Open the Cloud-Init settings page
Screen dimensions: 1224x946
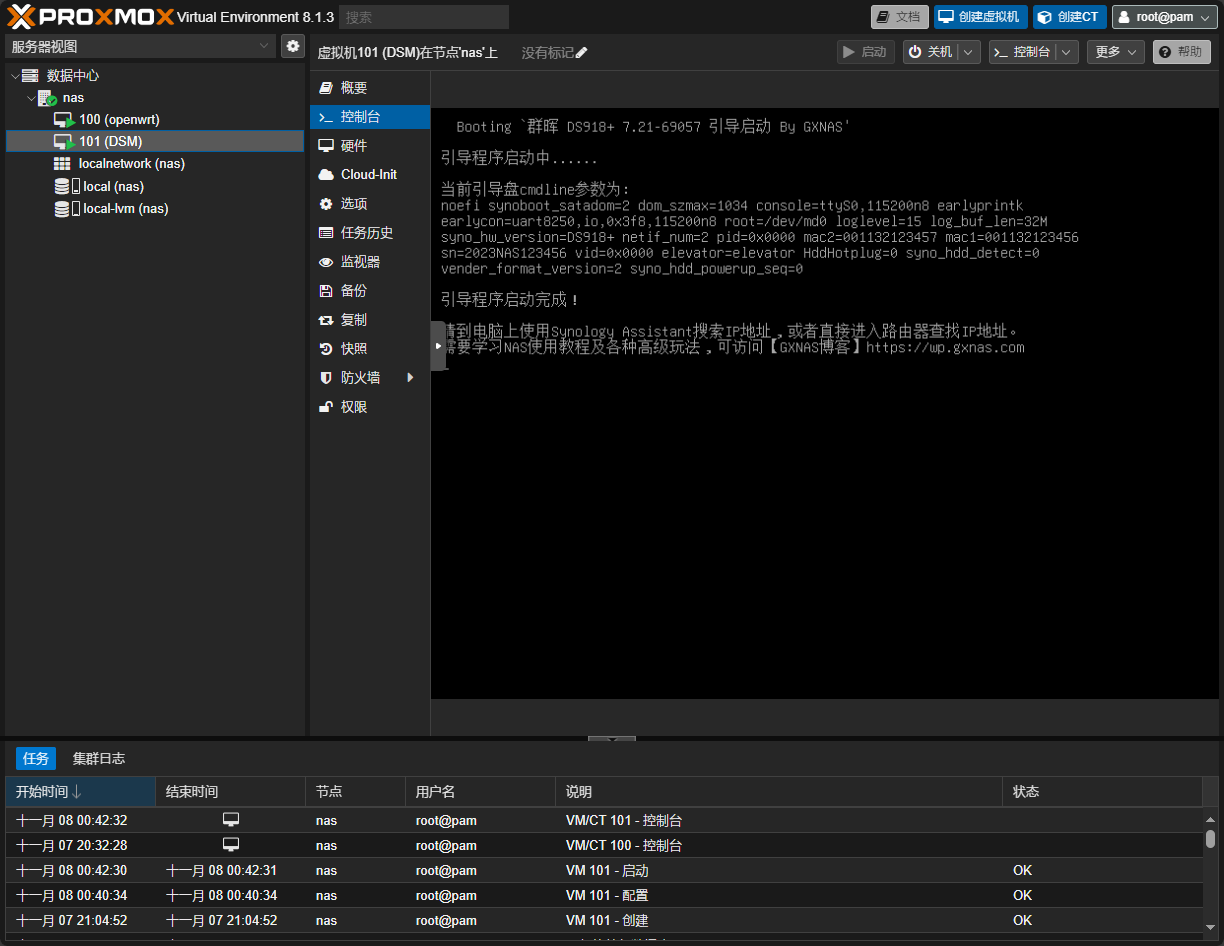click(x=368, y=175)
